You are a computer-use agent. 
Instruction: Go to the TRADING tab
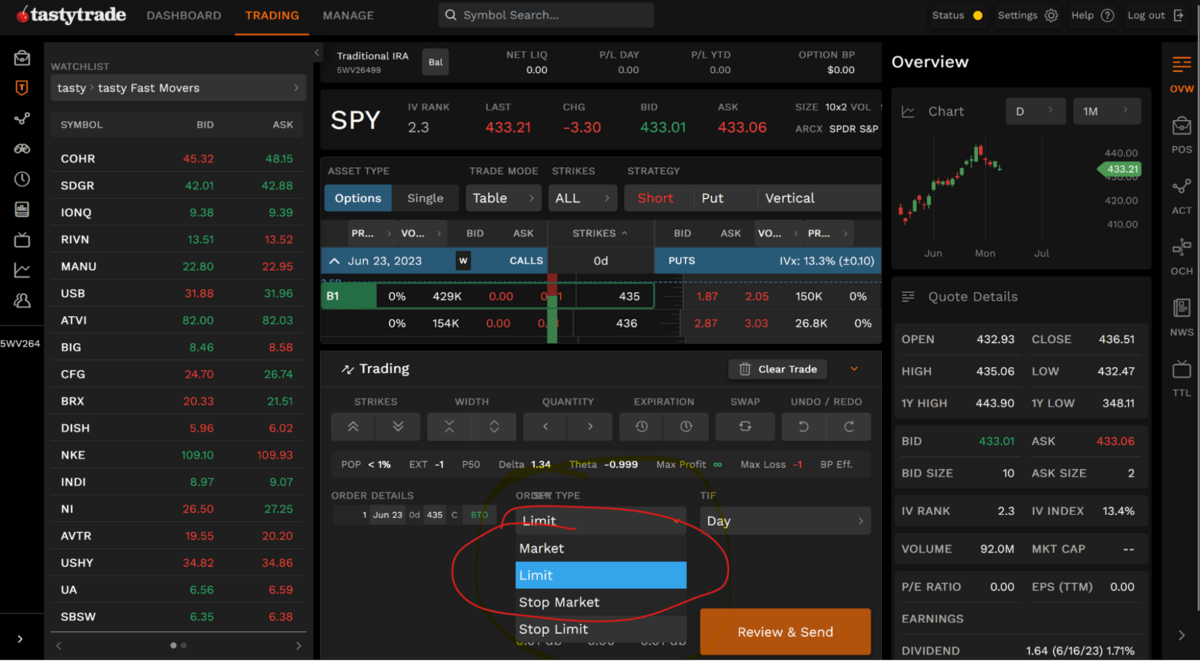click(x=272, y=15)
